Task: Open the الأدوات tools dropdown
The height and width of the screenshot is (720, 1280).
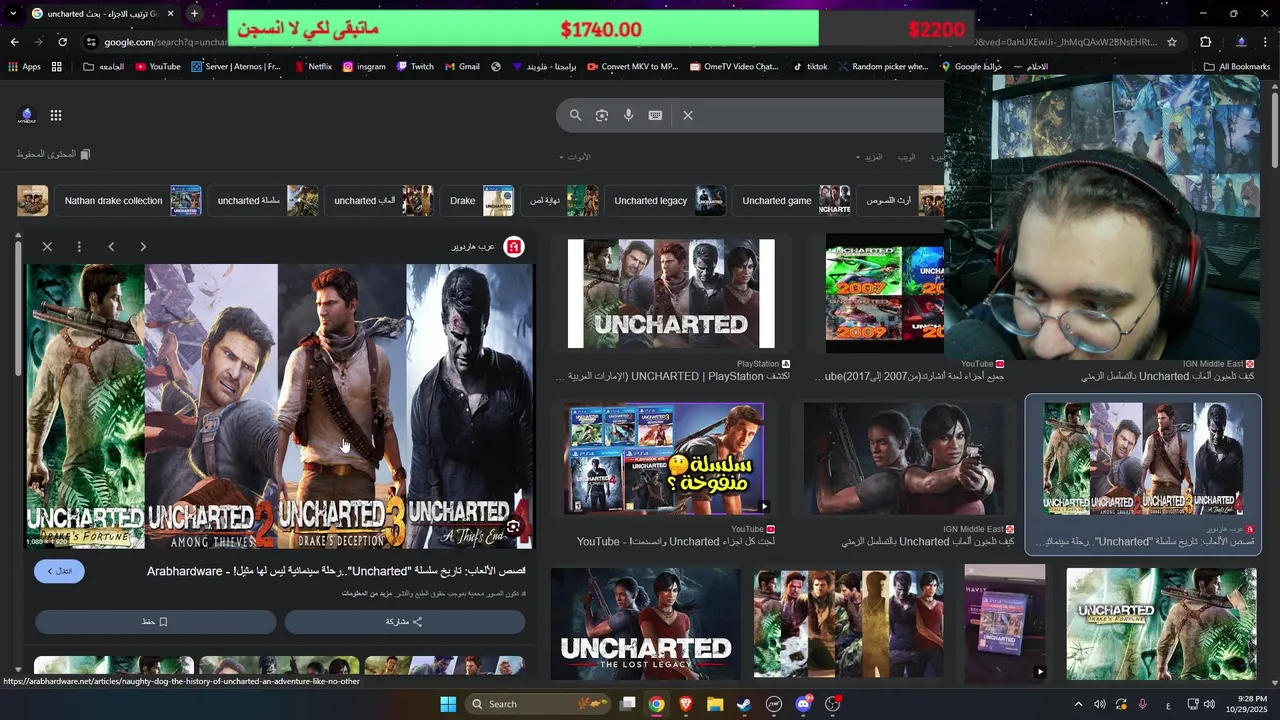Action: click(x=574, y=157)
